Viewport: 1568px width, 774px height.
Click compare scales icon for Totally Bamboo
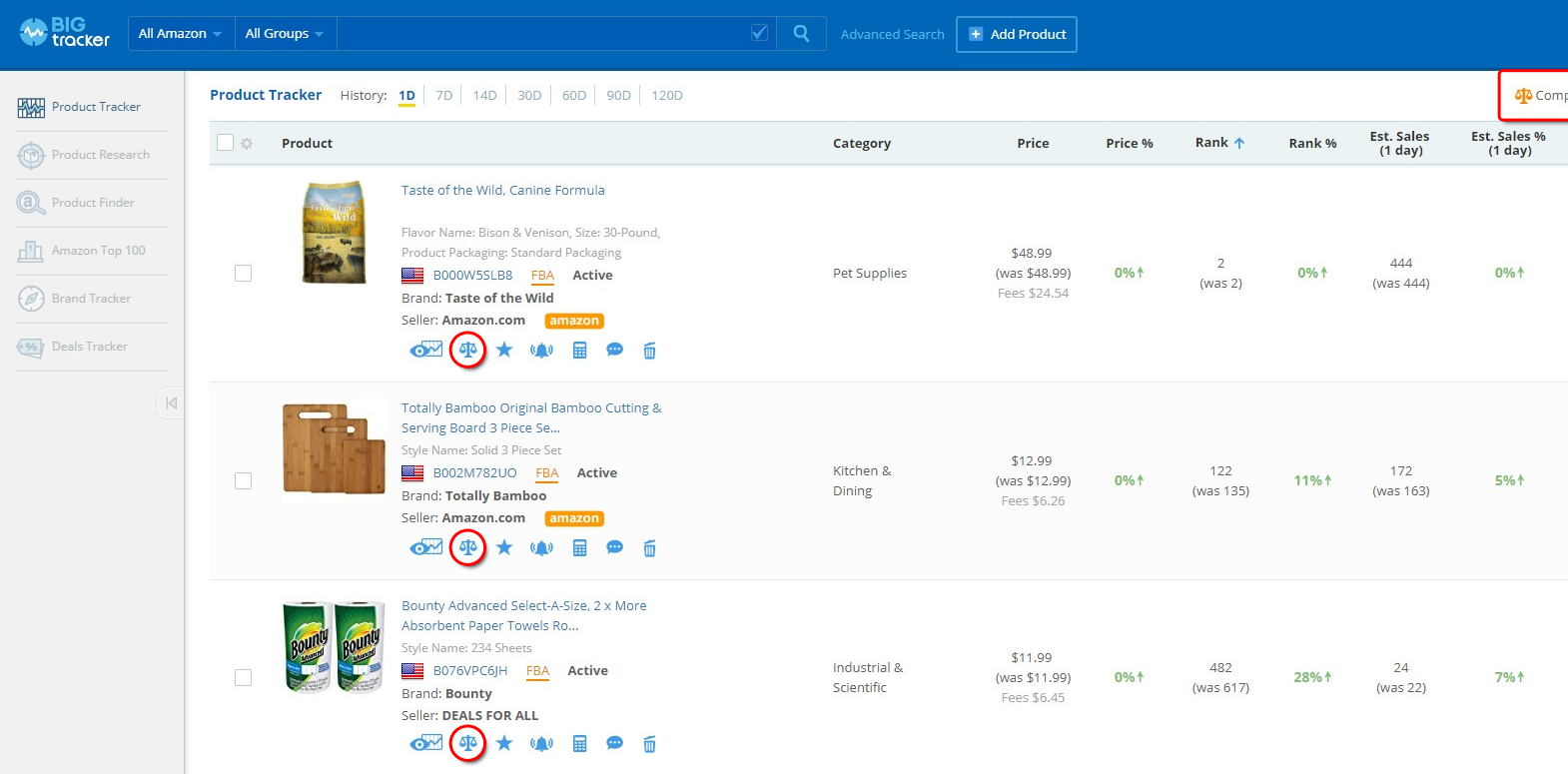[x=467, y=547]
